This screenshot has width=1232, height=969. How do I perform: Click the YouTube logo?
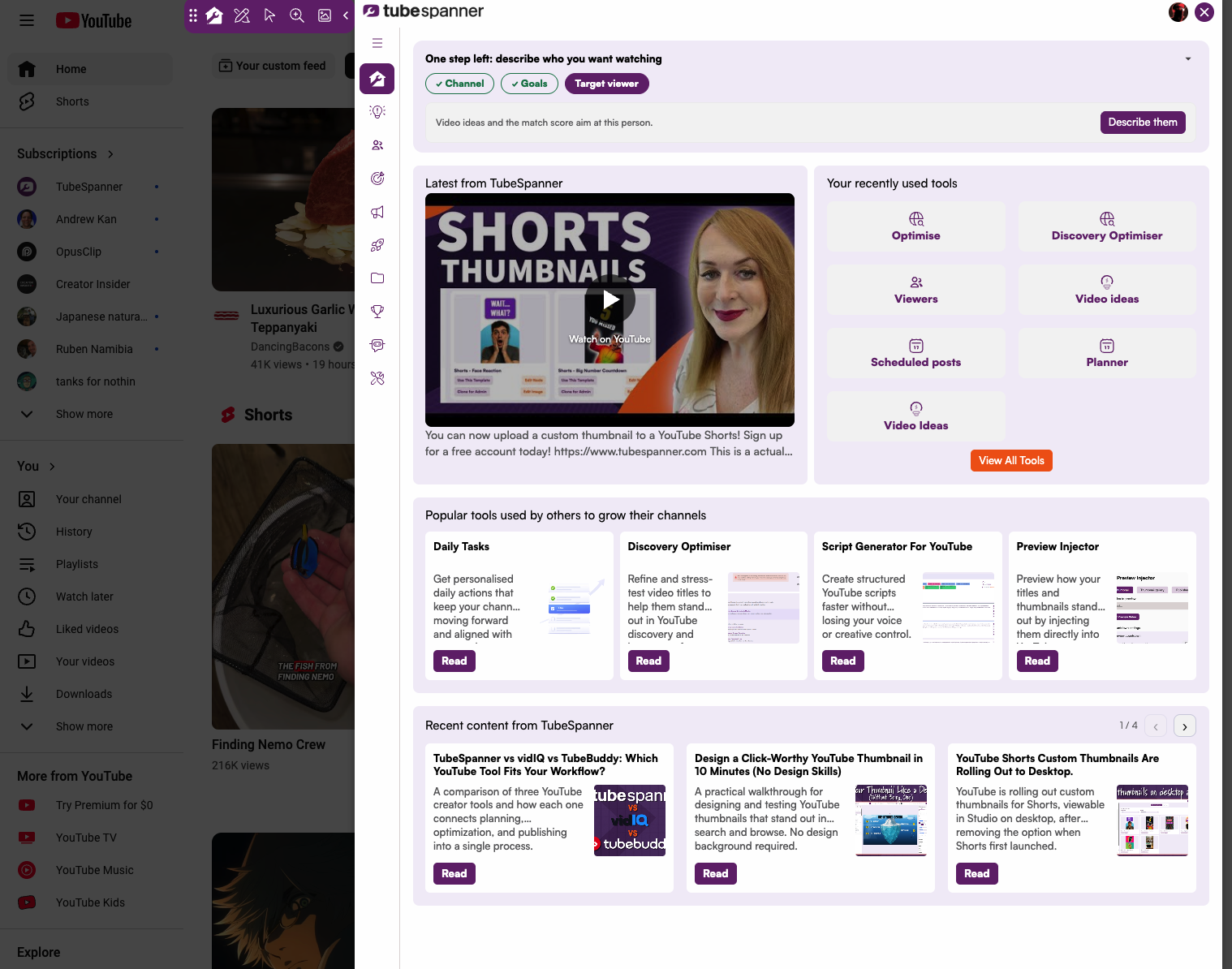(93, 20)
